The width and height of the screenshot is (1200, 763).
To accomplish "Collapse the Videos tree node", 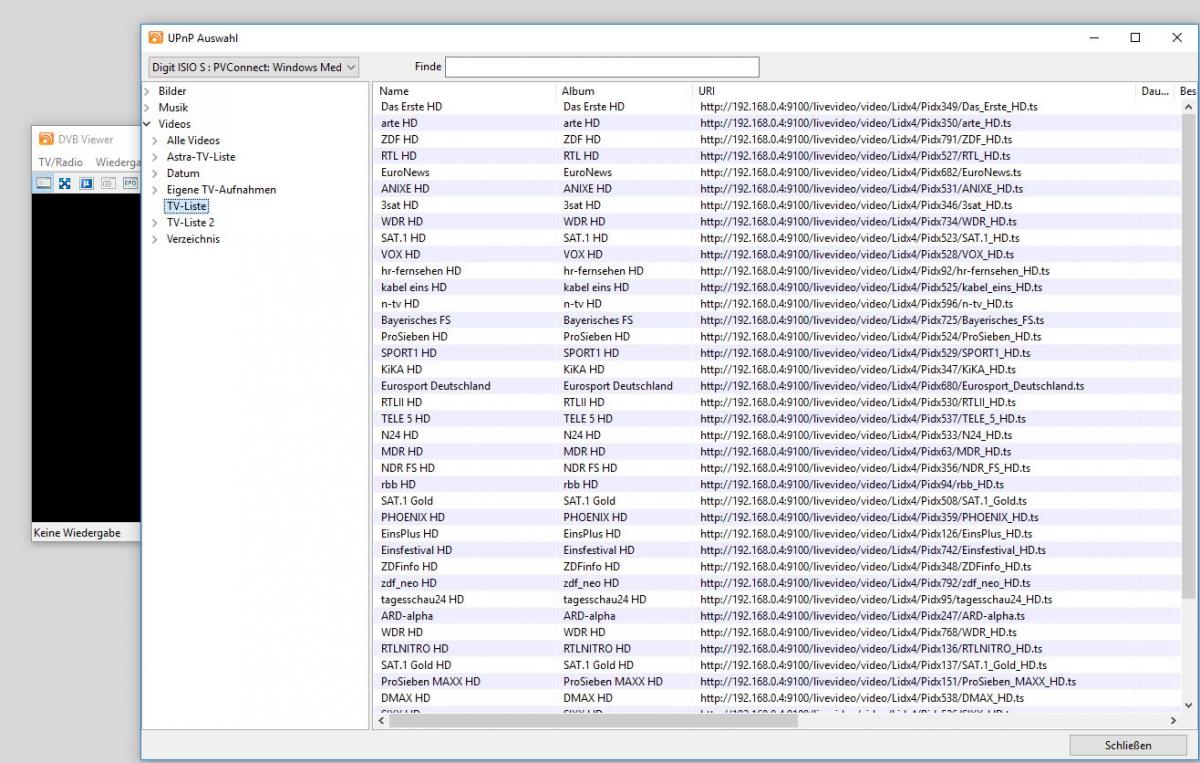I will click(147, 124).
